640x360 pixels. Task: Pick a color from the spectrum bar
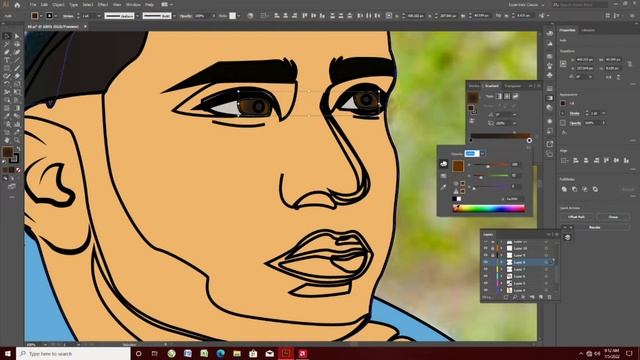click(x=489, y=209)
